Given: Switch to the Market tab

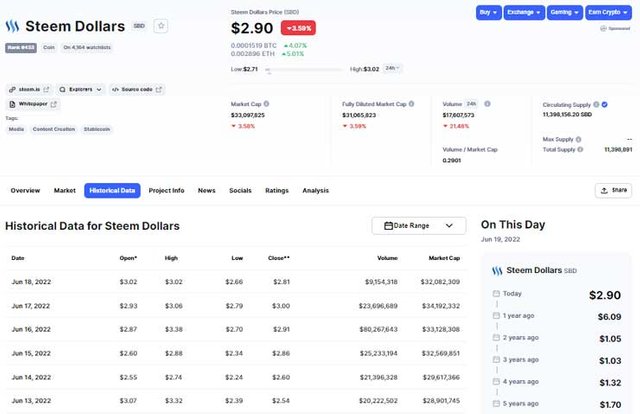Looking at the screenshot, I should click(65, 191).
